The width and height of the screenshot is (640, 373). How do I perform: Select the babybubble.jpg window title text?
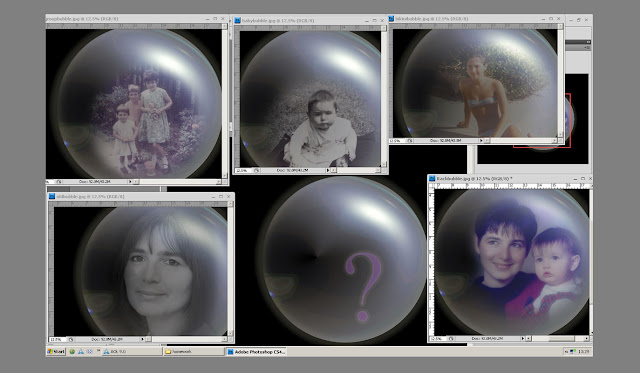[x=278, y=20]
